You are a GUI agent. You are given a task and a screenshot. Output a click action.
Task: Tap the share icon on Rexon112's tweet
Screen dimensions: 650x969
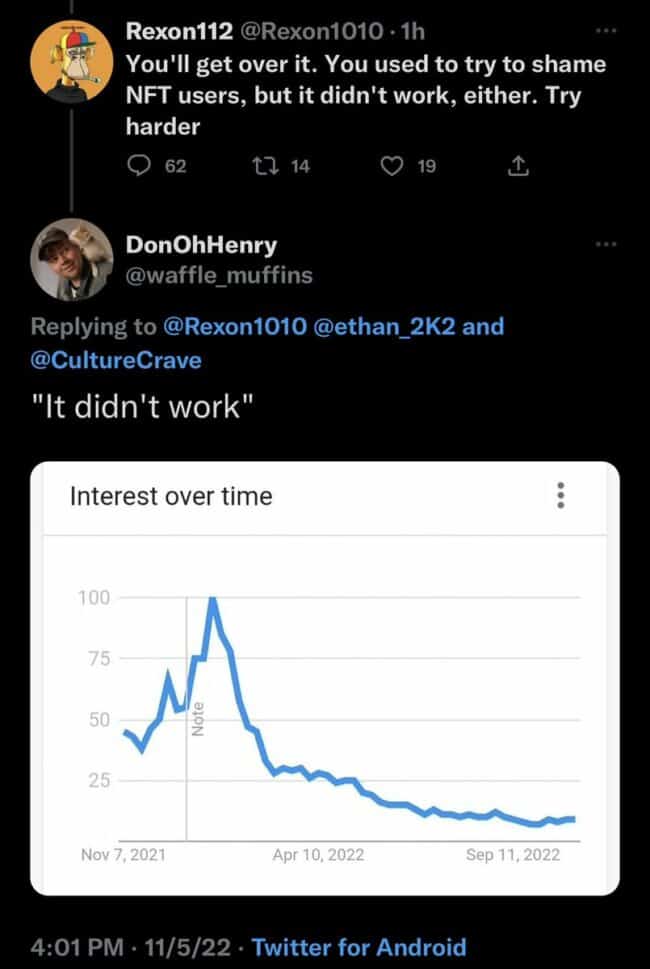point(518,166)
